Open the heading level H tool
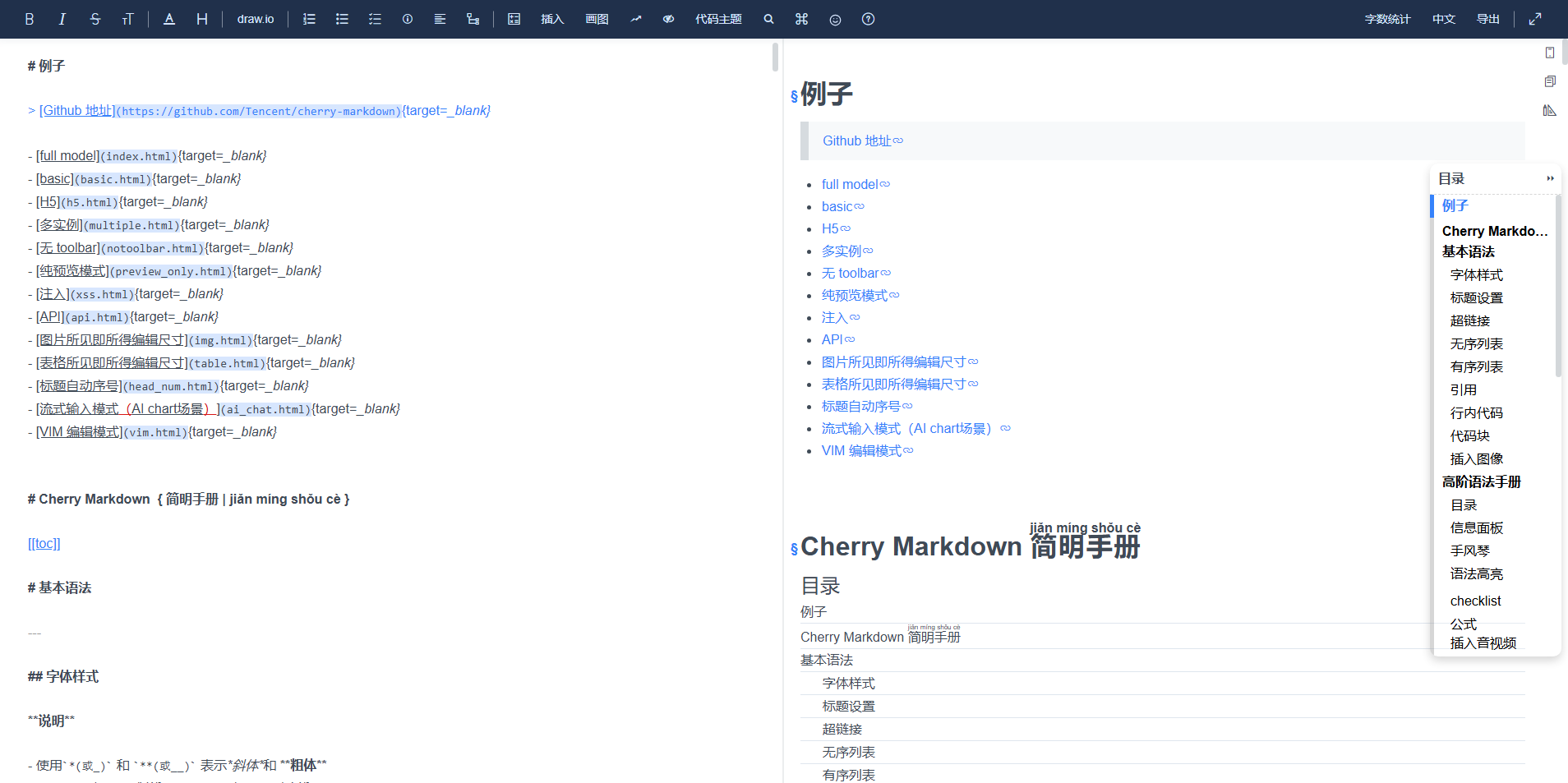 tap(202, 19)
